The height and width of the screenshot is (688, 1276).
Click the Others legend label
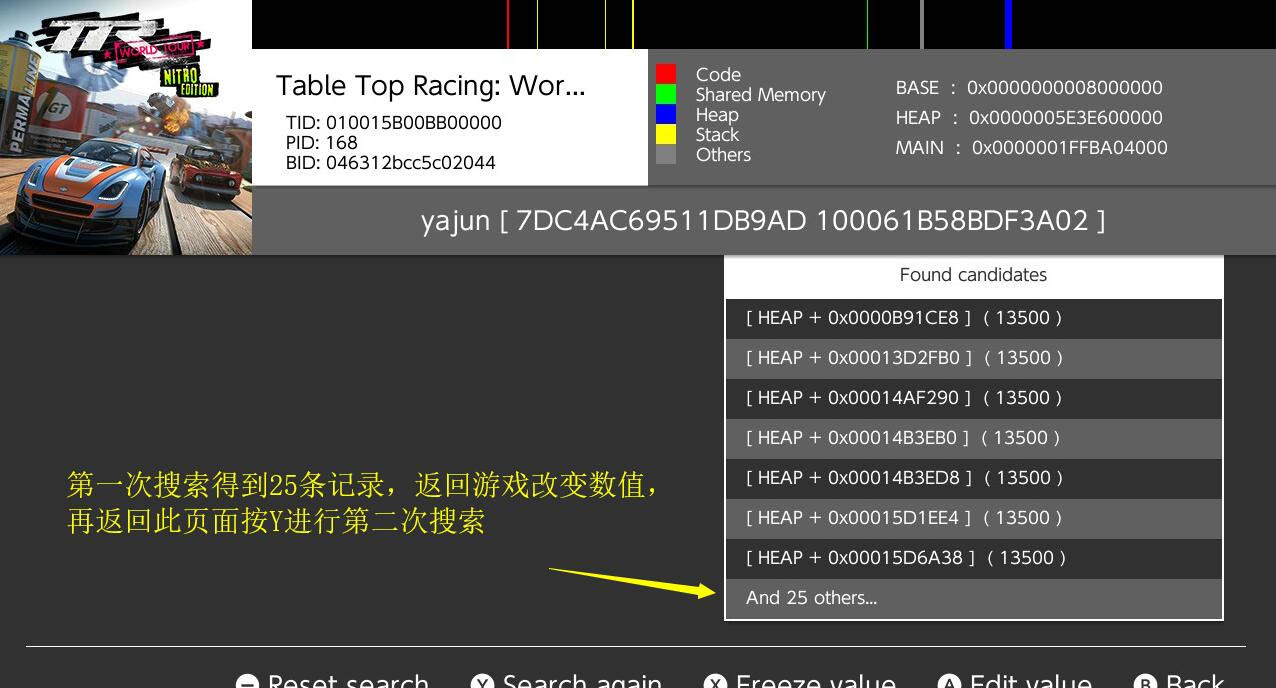click(723, 155)
